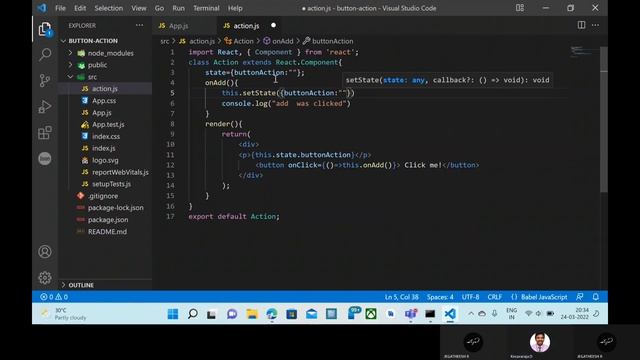Open the Xbox app from the taskbar
The height and width of the screenshot is (360, 640).
[x=371, y=313]
